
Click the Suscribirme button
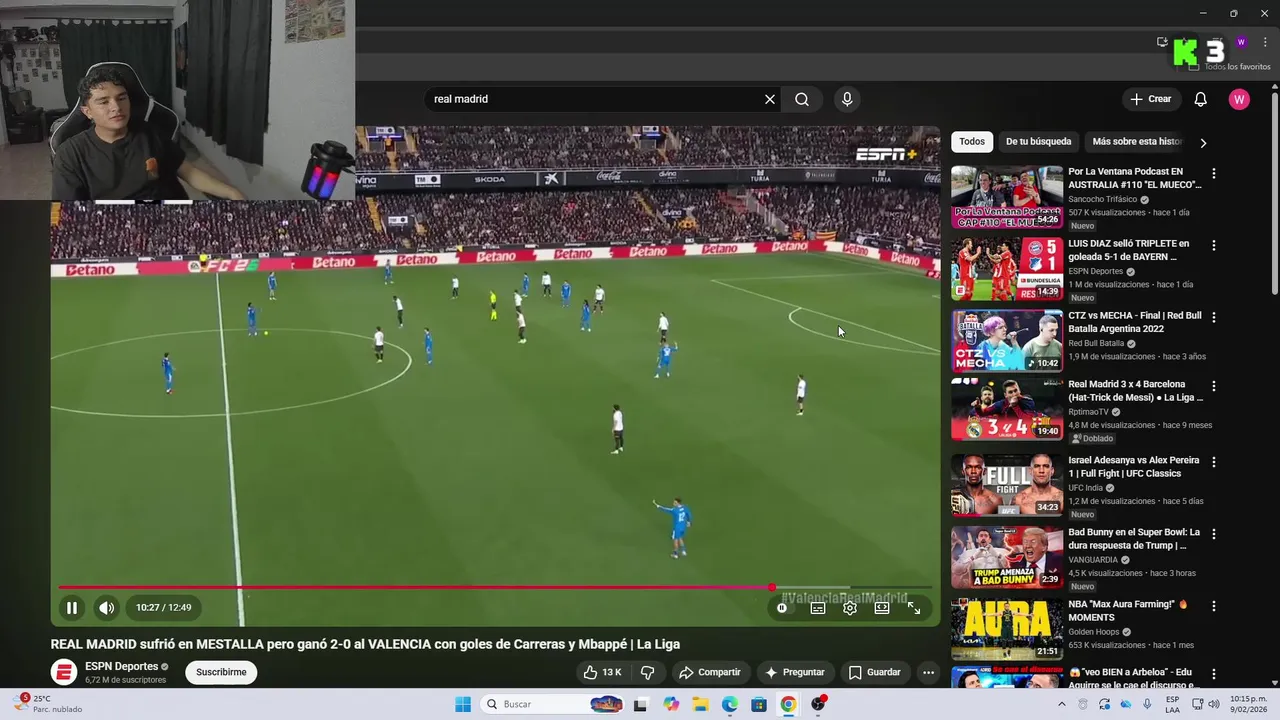[221, 672]
